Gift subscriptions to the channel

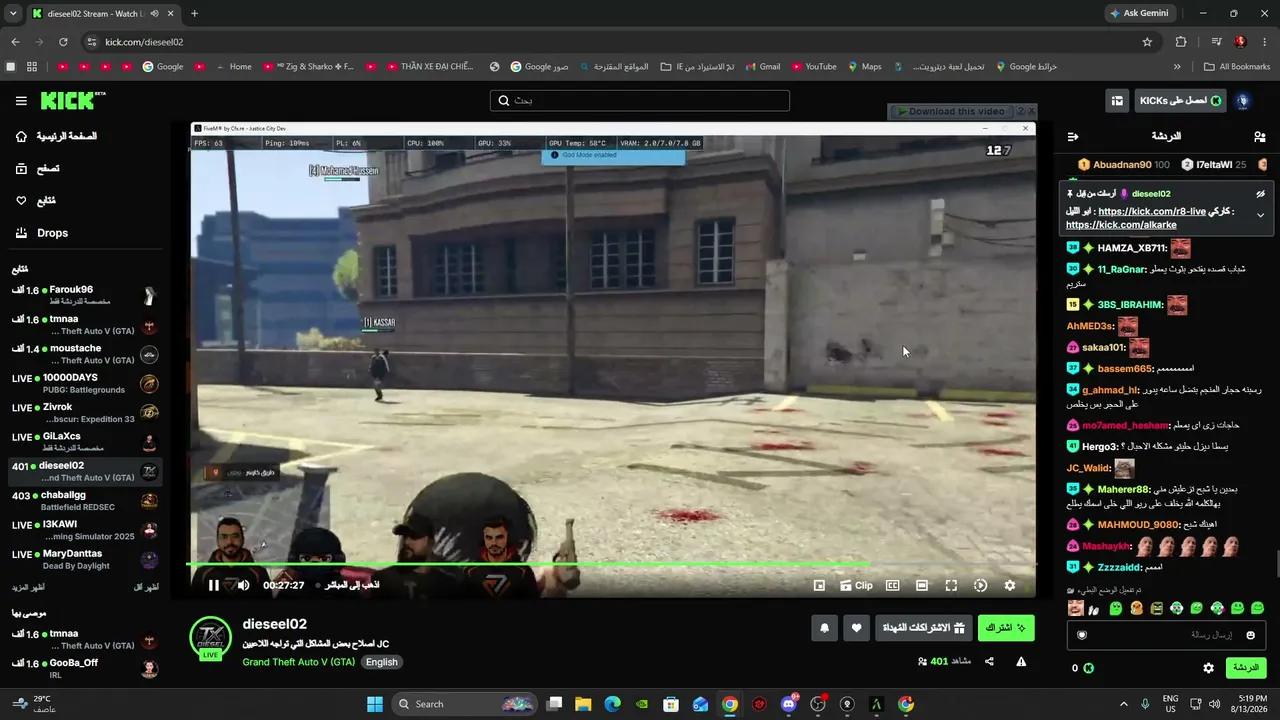(924, 628)
